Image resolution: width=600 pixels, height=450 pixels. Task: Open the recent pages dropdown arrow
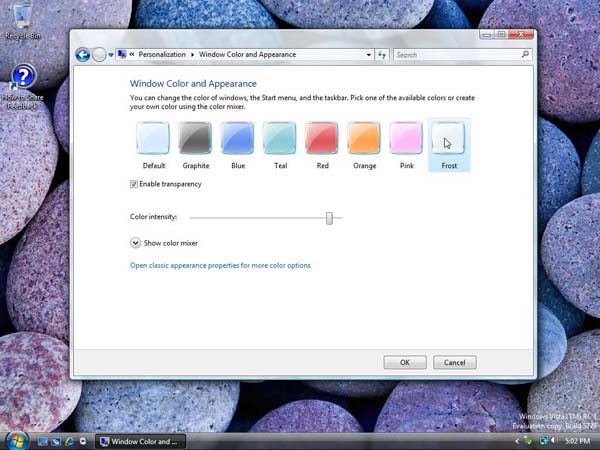[110, 55]
